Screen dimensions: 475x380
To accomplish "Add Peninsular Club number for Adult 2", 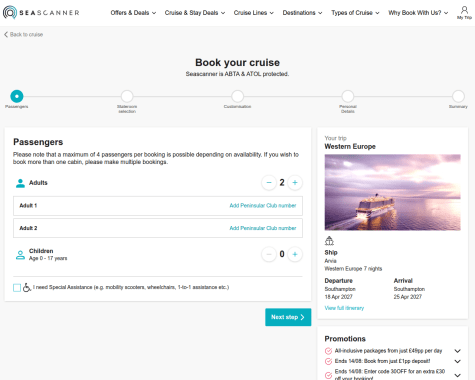I will (x=263, y=228).
